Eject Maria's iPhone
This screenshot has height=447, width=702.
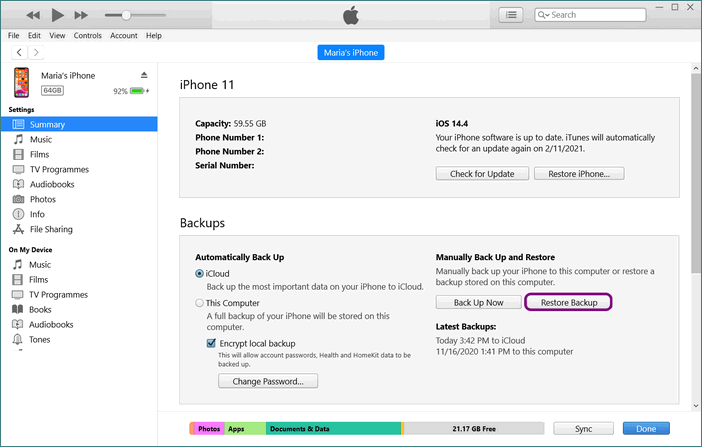144,75
